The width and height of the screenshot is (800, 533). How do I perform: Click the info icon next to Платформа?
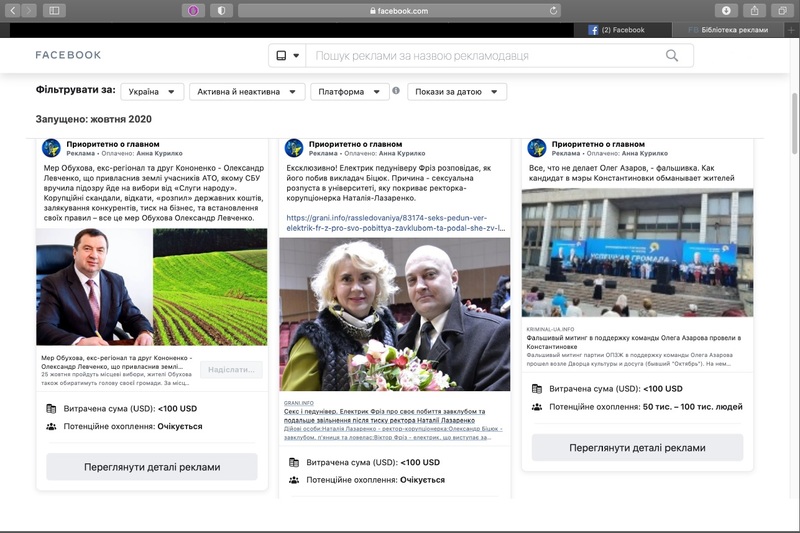point(396,91)
